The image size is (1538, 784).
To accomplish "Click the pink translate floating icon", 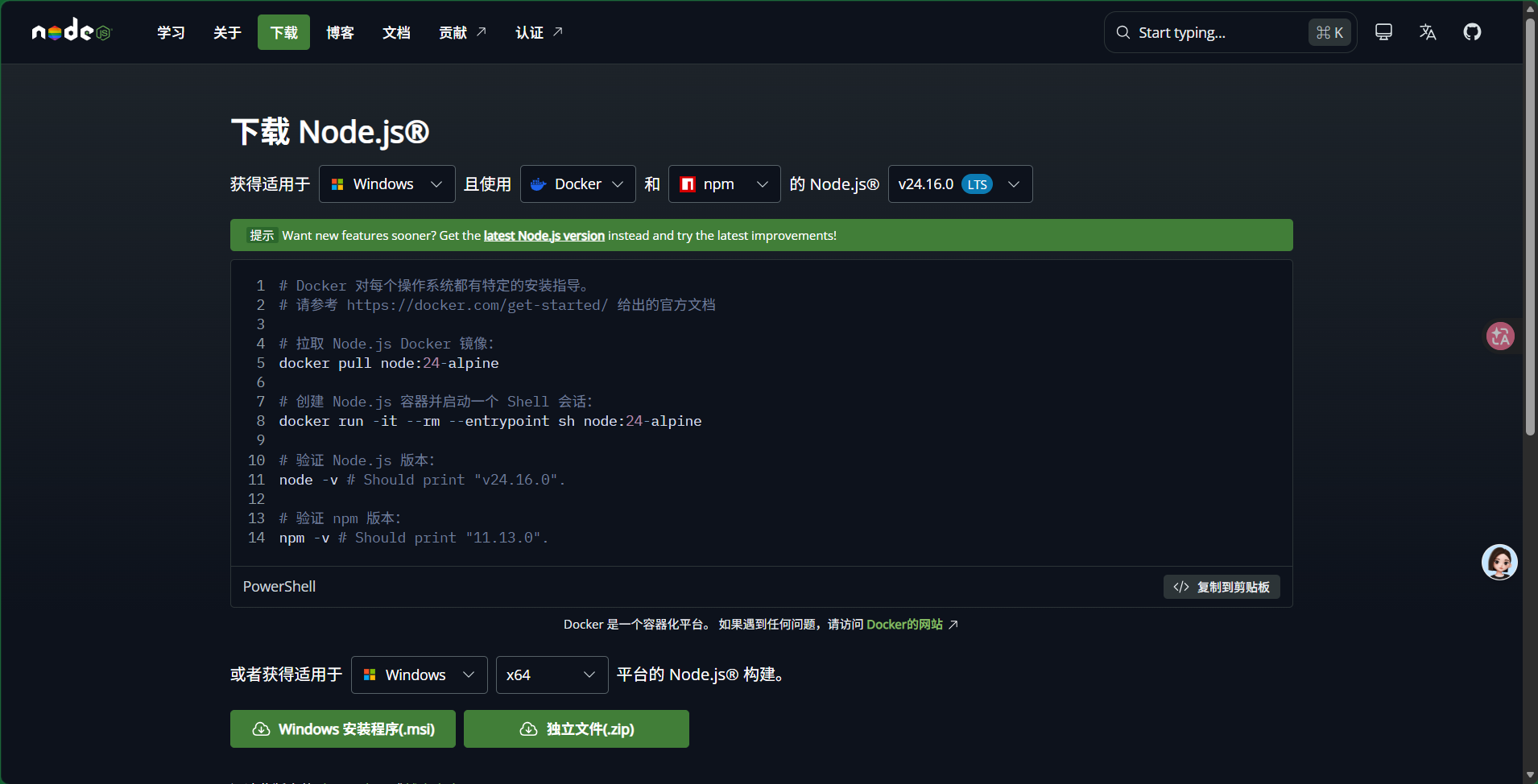I will coord(1500,336).
